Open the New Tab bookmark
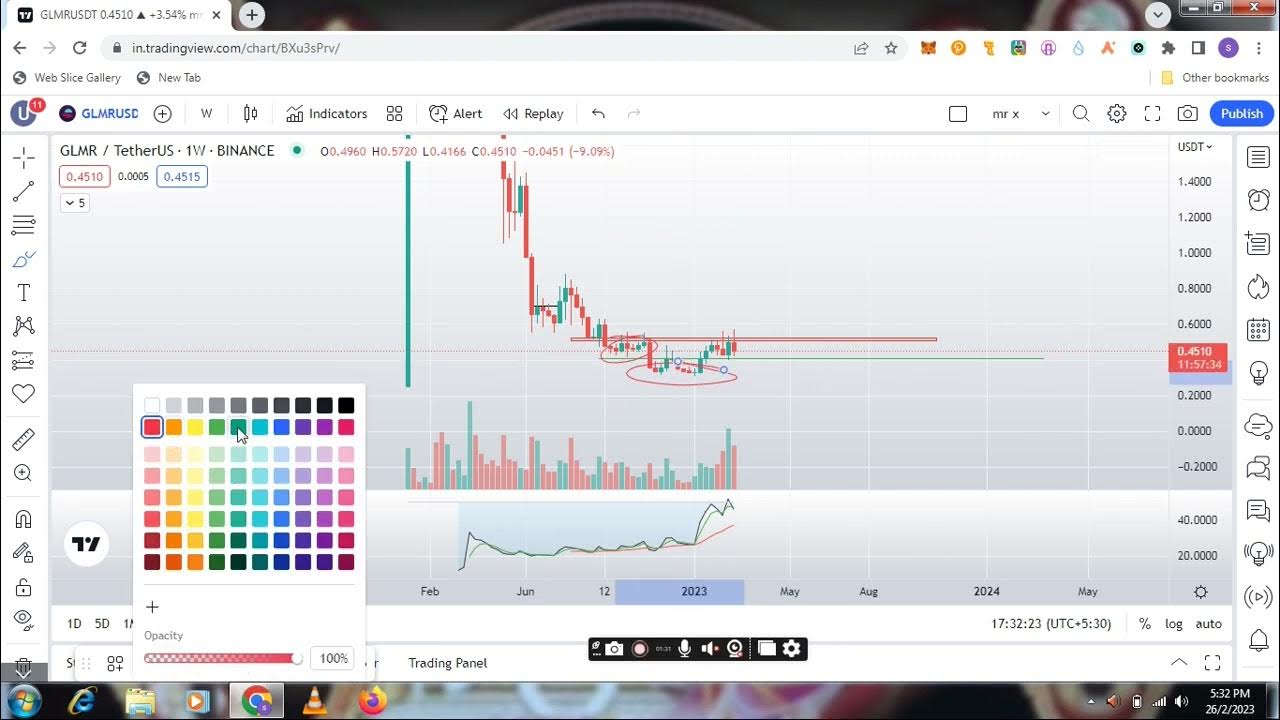The image size is (1280, 720). 169,78
